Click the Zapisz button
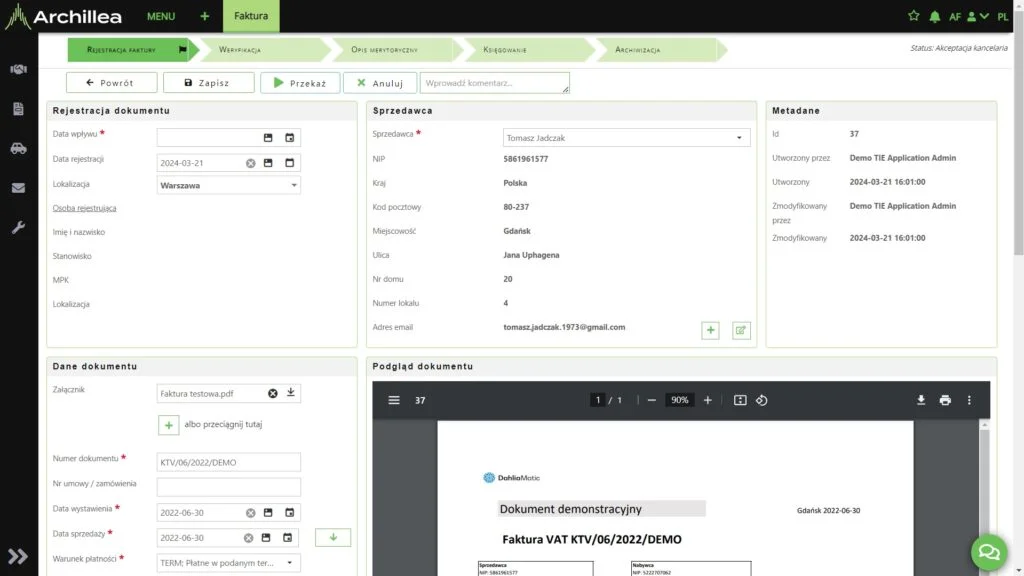The width and height of the screenshot is (1024, 576). pos(208,83)
